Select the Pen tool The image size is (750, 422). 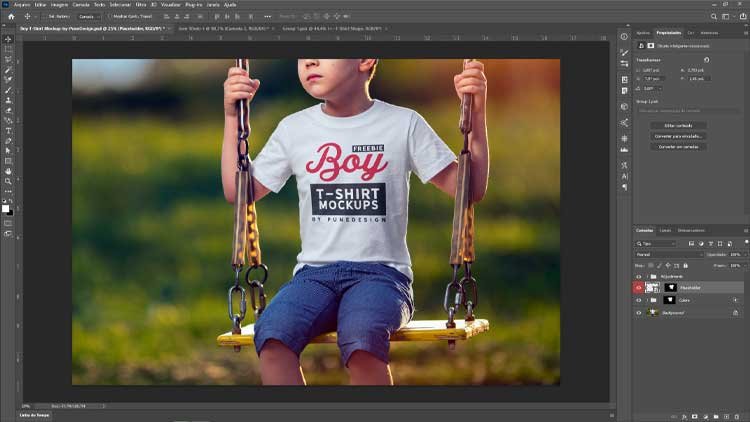pyautogui.click(x=8, y=141)
